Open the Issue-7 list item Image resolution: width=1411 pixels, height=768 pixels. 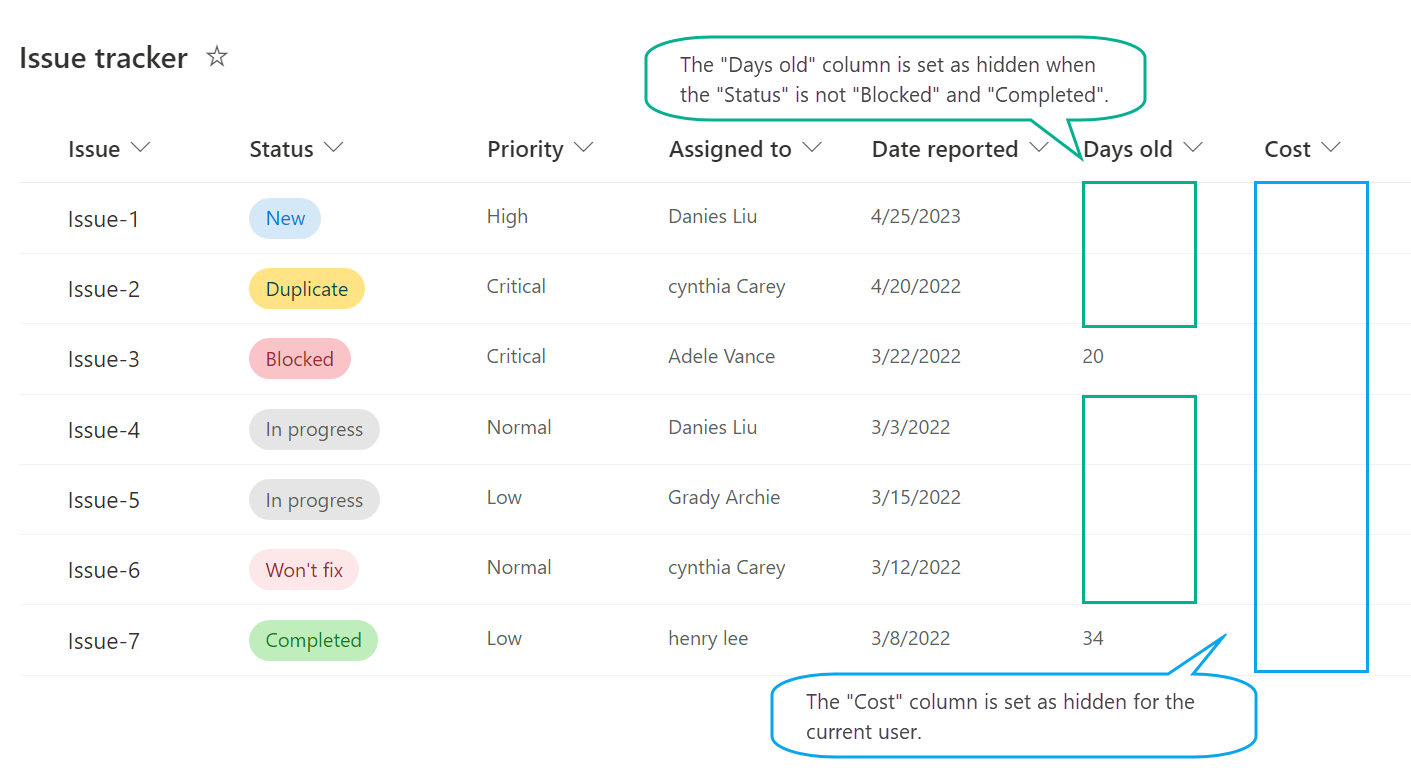[x=103, y=641]
